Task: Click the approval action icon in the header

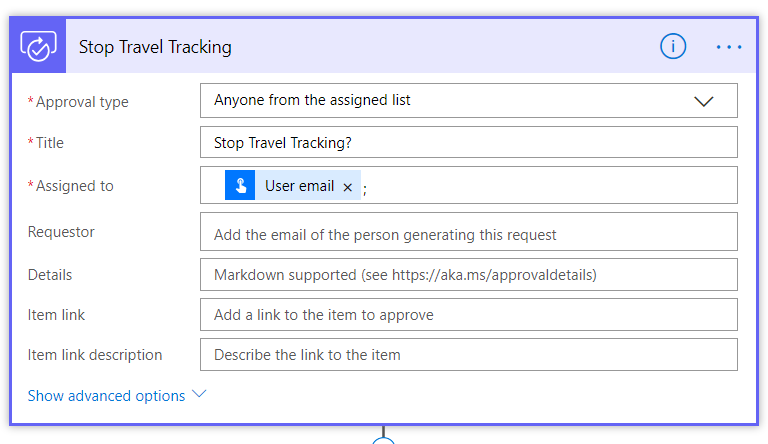Action: (38, 47)
